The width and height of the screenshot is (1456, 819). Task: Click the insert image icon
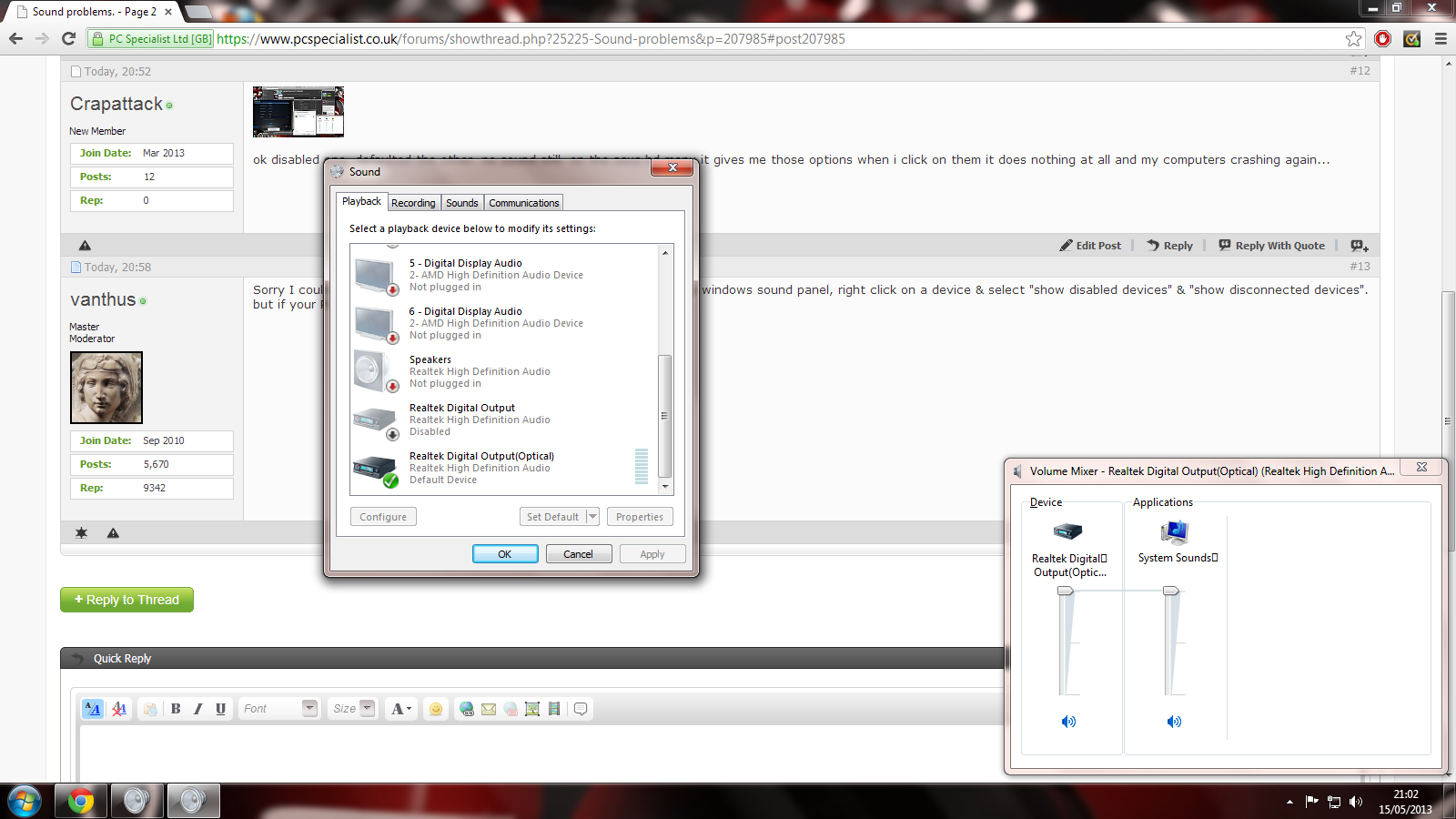click(x=532, y=709)
